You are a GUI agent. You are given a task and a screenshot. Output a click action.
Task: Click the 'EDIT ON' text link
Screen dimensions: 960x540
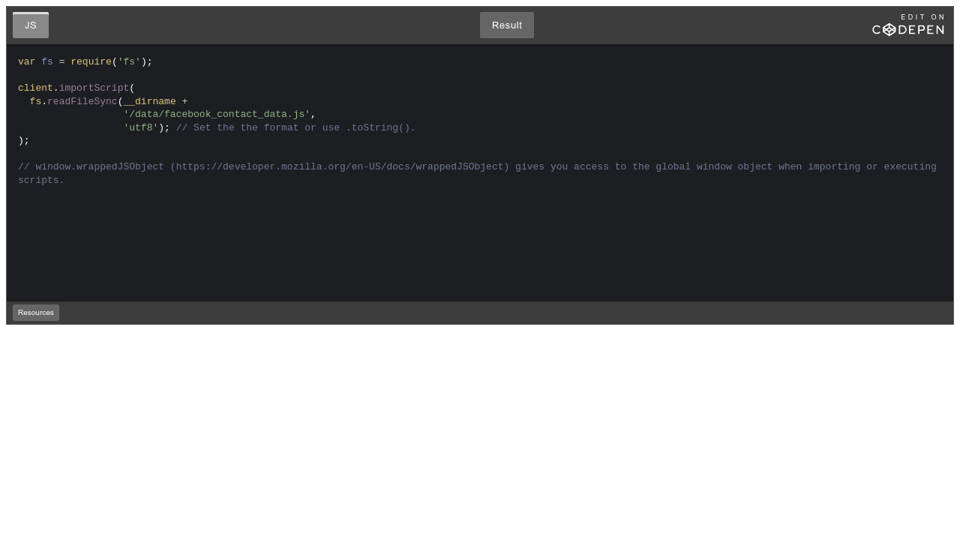coord(922,17)
